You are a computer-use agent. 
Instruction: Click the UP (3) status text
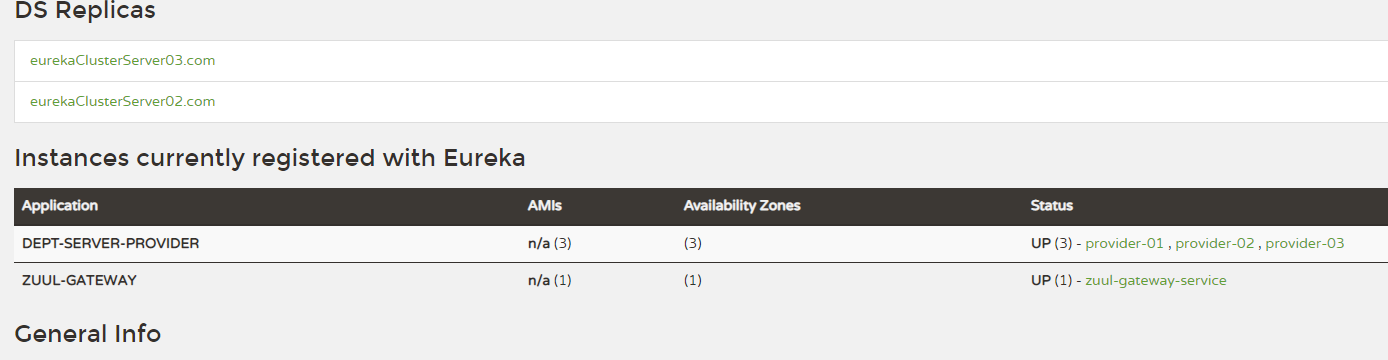[x=1051, y=243]
